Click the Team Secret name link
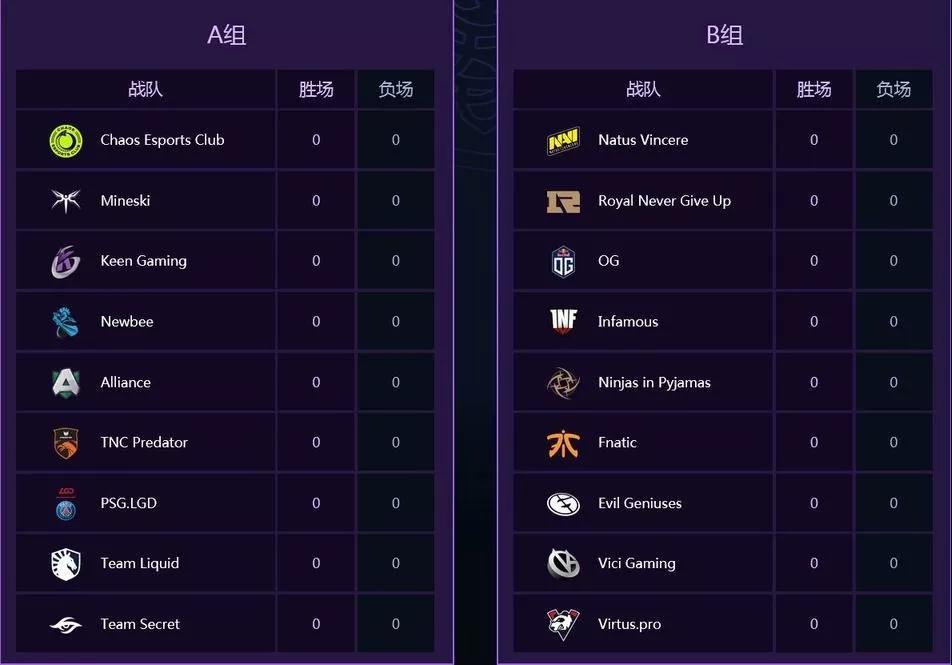 click(140, 624)
